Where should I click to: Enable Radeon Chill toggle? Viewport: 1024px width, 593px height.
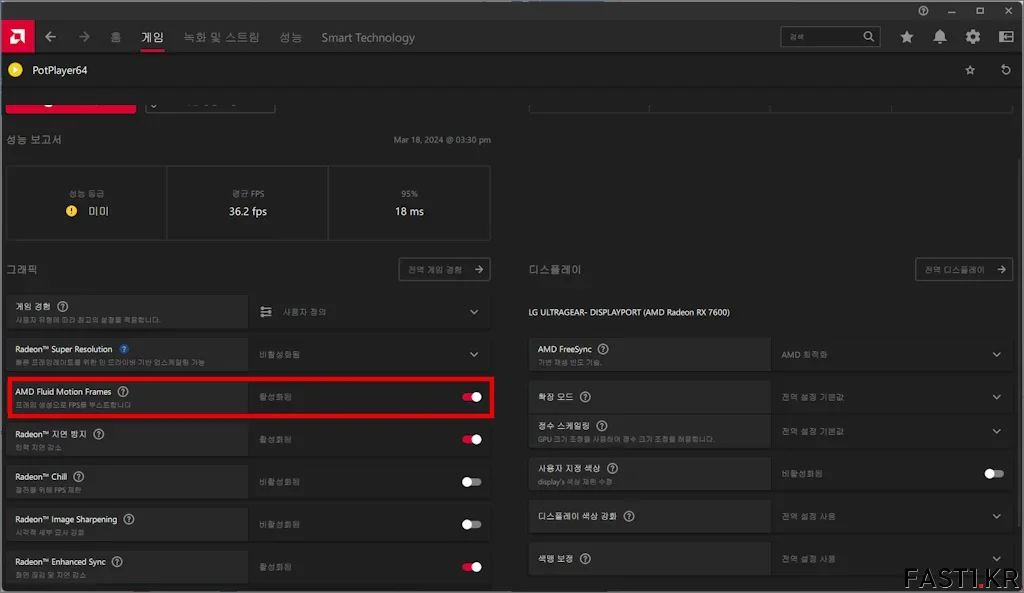[x=472, y=482]
